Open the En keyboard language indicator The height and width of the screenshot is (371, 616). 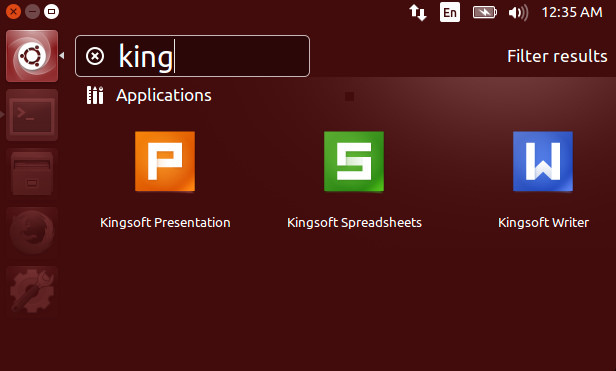tap(450, 13)
